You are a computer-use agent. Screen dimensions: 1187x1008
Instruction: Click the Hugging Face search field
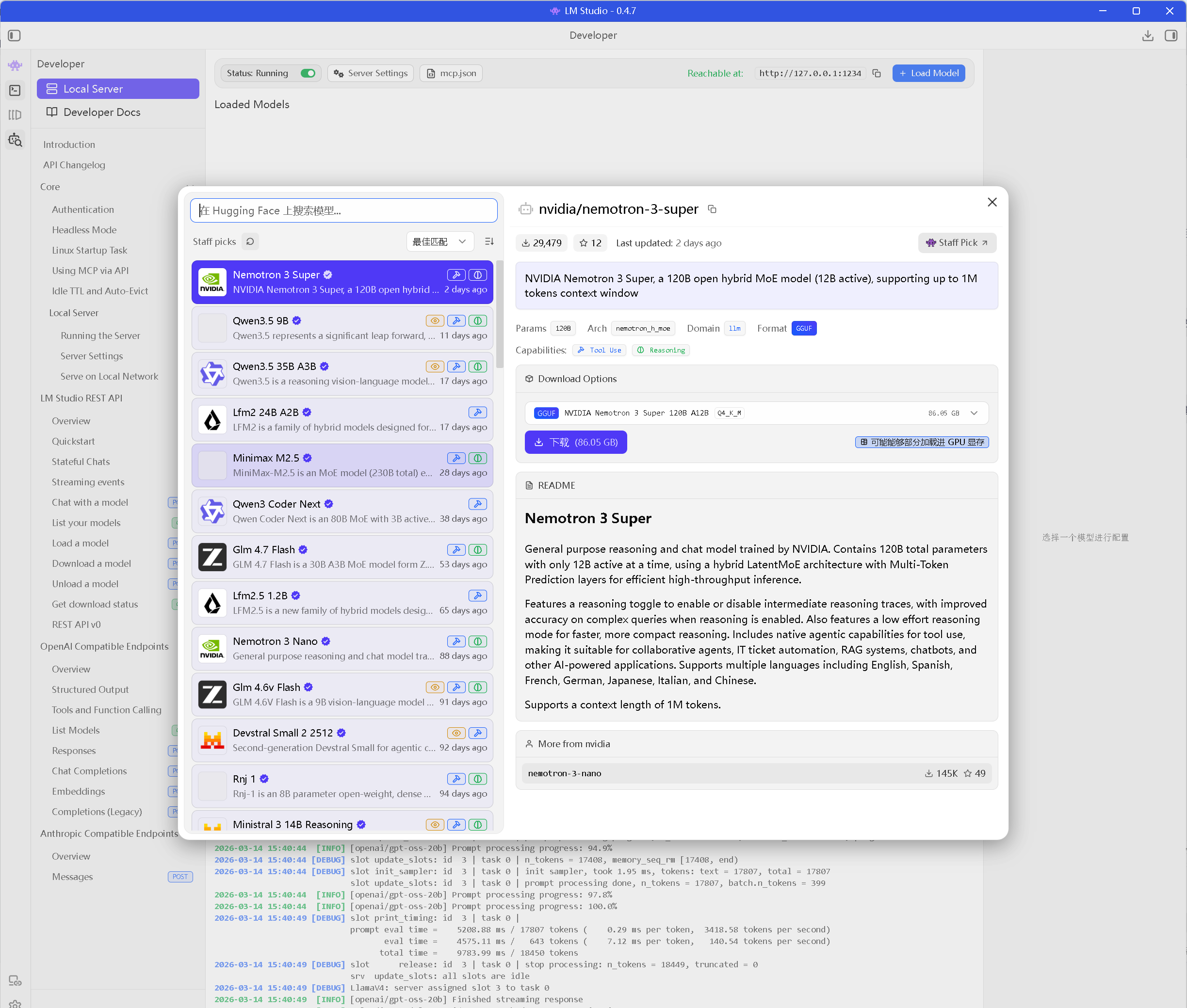coord(343,210)
